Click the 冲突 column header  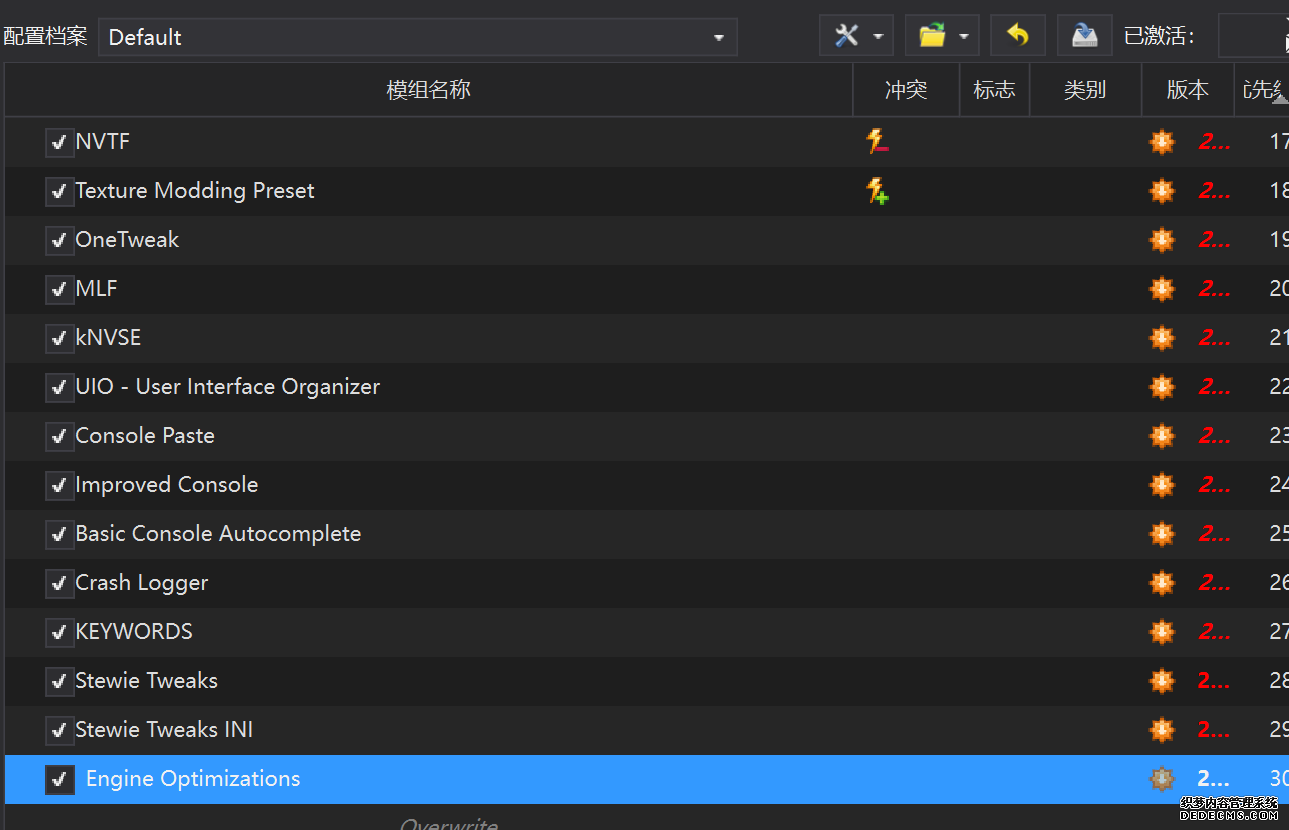coord(905,90)
